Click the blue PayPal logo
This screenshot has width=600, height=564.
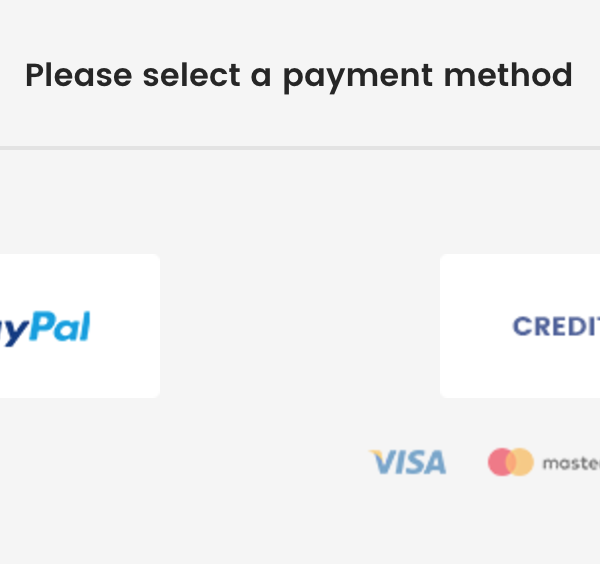[x=45, y=327]
